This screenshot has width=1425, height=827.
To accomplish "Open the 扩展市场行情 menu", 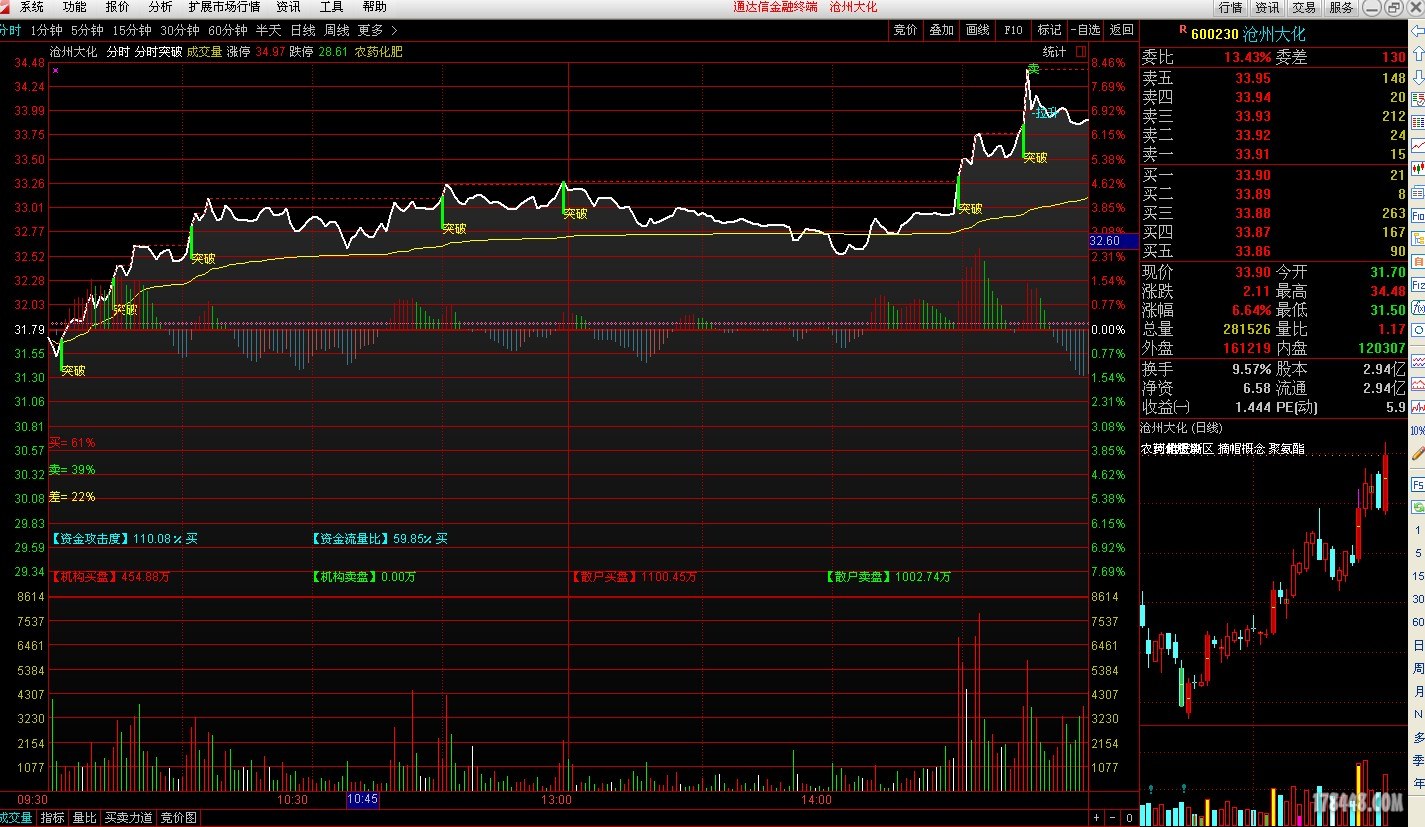I will 224,7.
